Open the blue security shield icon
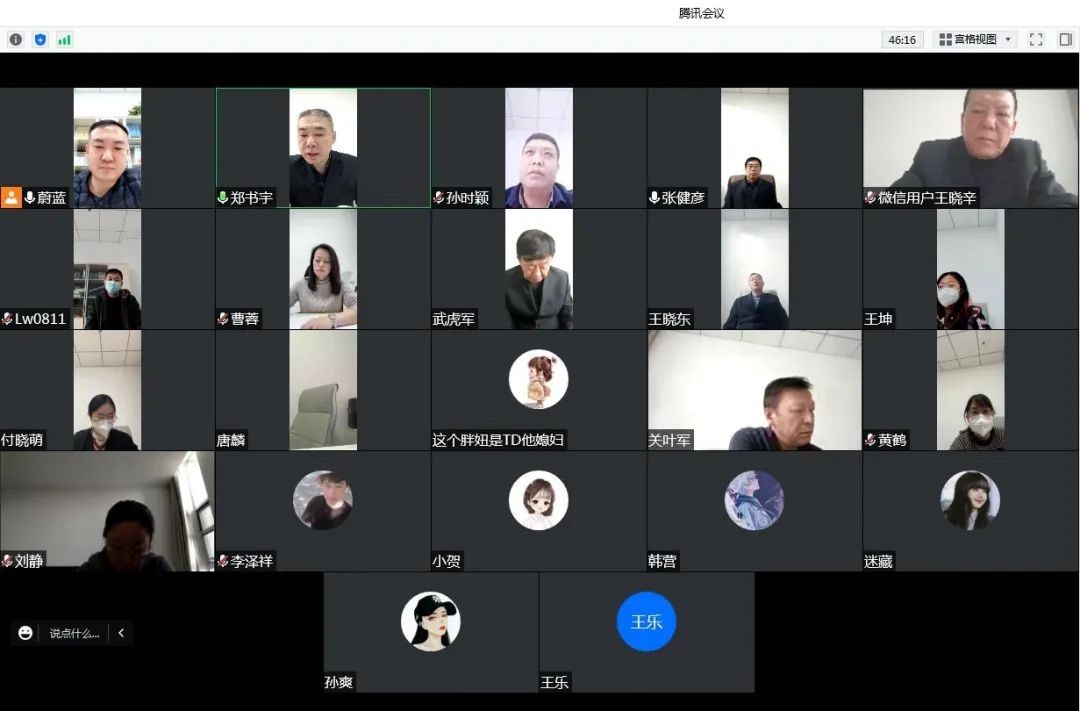This screenshot has width=1080, height=711. [x=40, y=40]
